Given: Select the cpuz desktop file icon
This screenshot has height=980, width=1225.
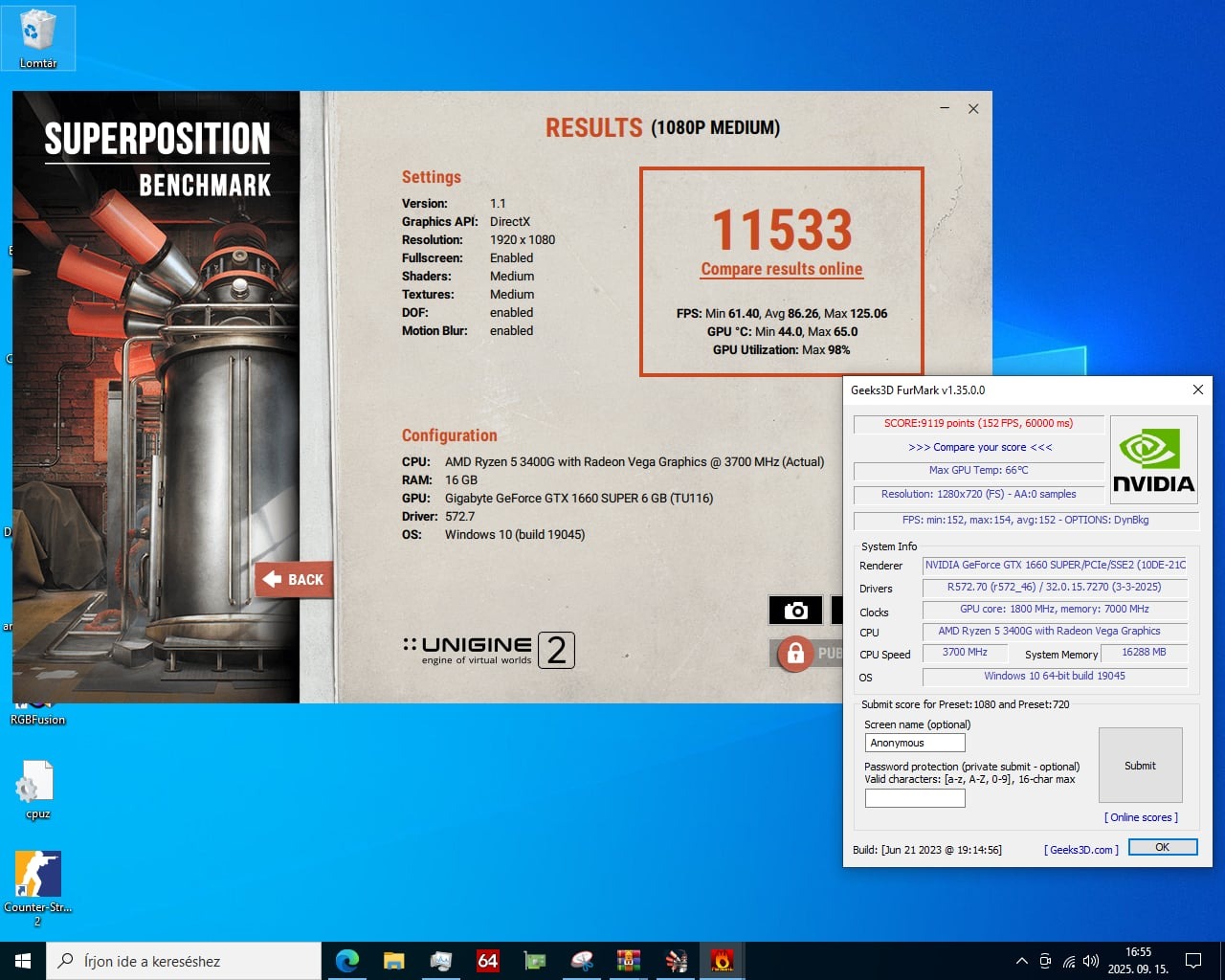Looking at the screenshot, I should coord(37,791).
